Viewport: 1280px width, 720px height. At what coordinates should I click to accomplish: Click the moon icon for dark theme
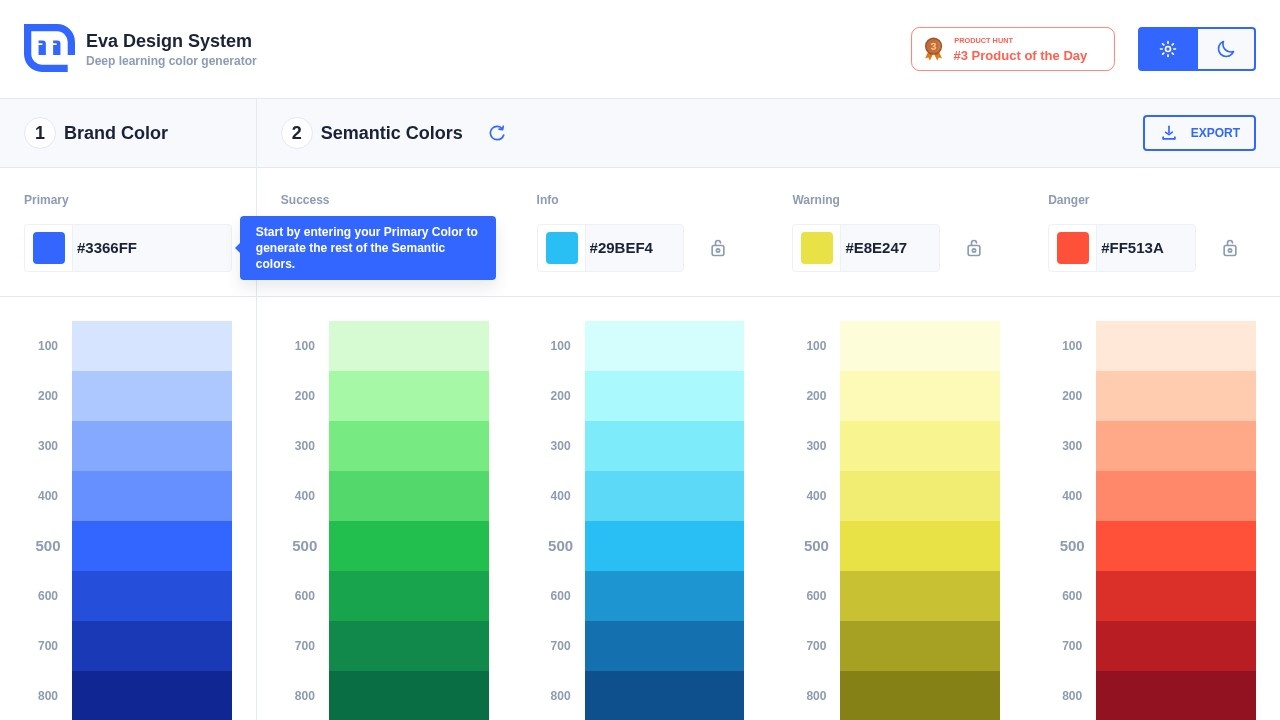click(x=1226, y=48)
